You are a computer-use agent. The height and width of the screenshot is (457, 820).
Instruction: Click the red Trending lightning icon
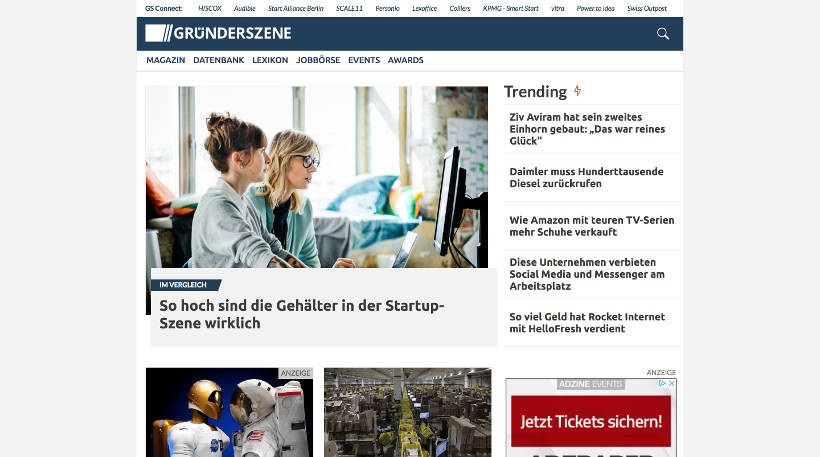point(577,91)
